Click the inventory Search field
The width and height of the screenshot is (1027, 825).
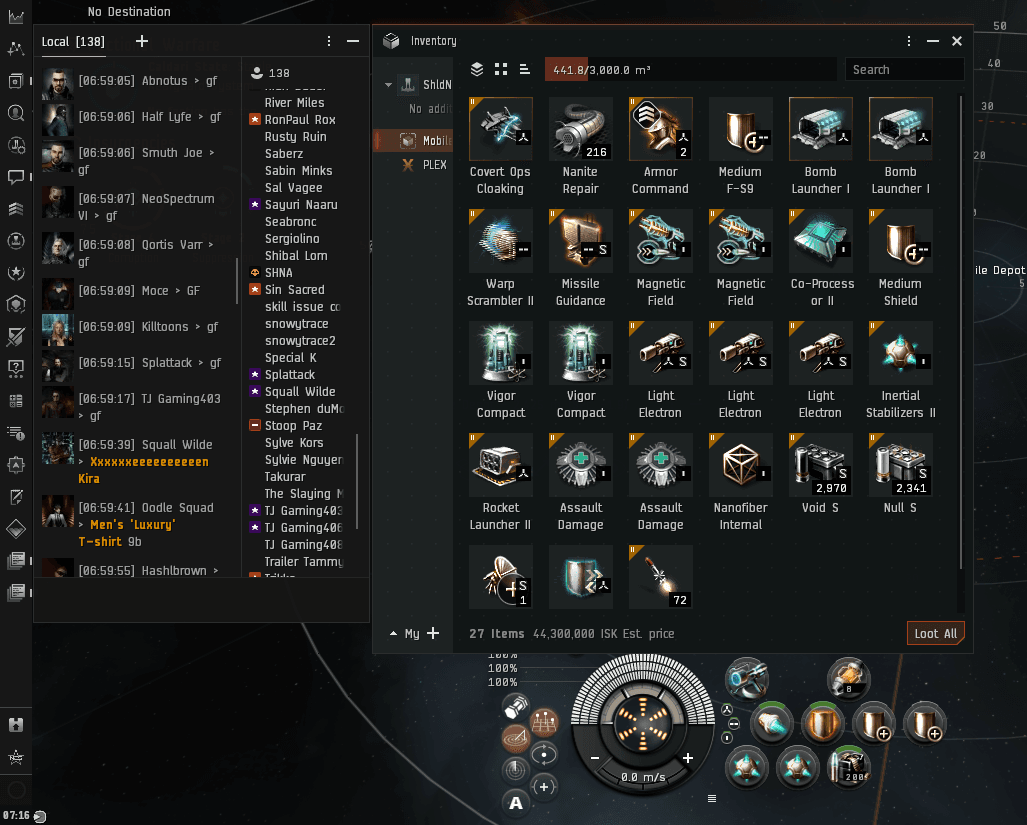(903, 70)
